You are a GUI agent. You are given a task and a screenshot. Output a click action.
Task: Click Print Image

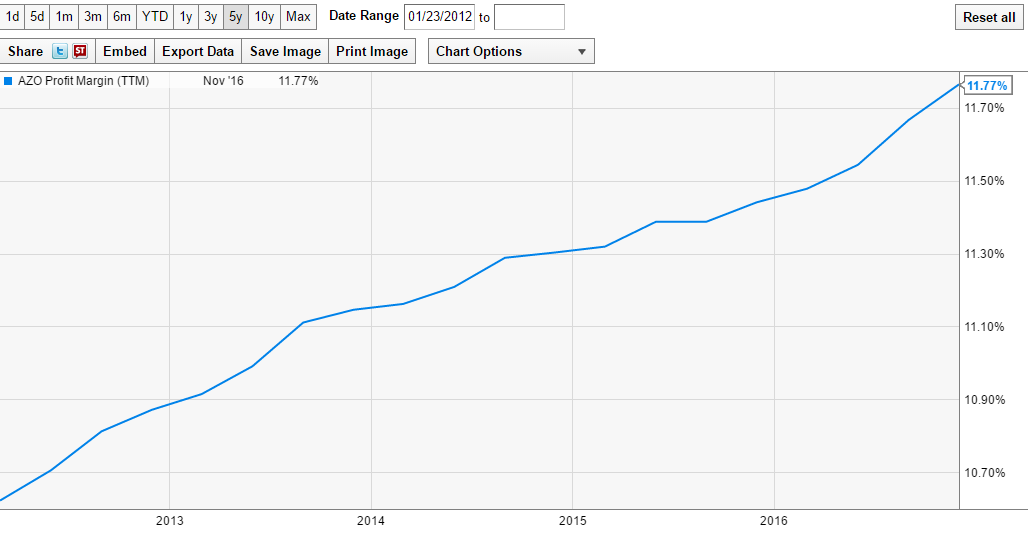pos(372,51)
